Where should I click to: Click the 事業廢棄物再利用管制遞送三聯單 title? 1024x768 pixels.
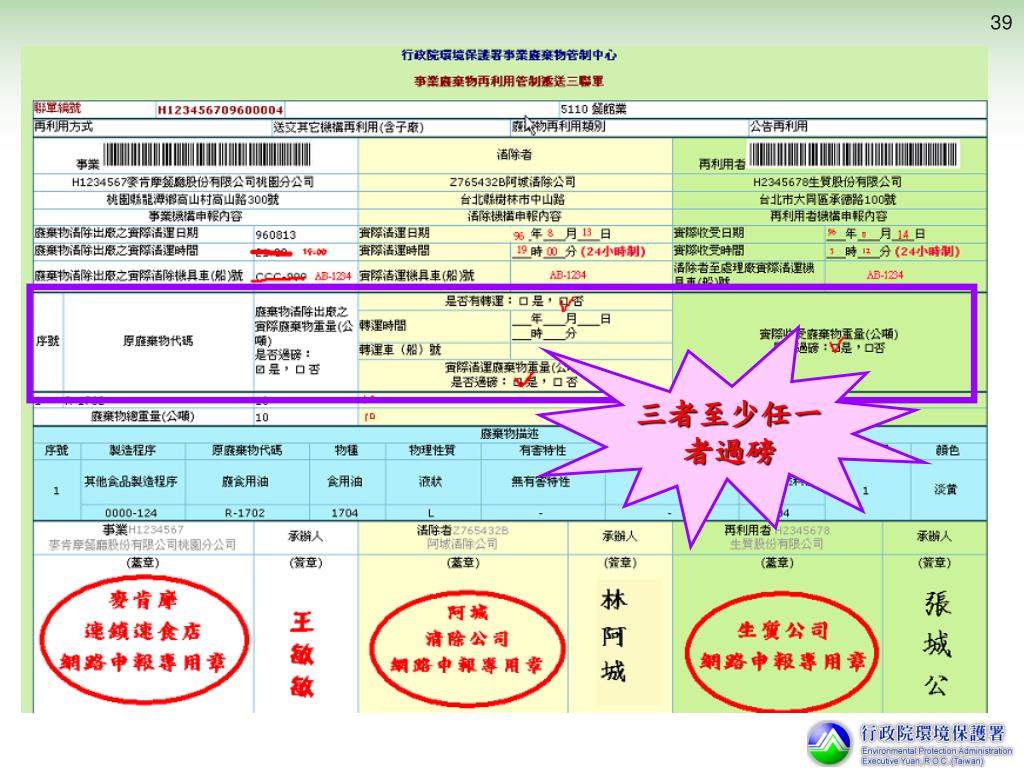click(x=509, y=82)
